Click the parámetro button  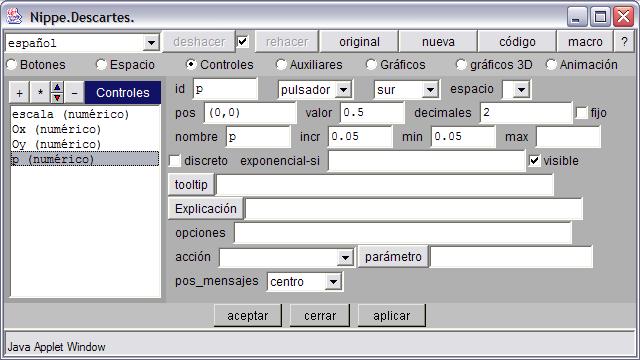pos(393,257)
